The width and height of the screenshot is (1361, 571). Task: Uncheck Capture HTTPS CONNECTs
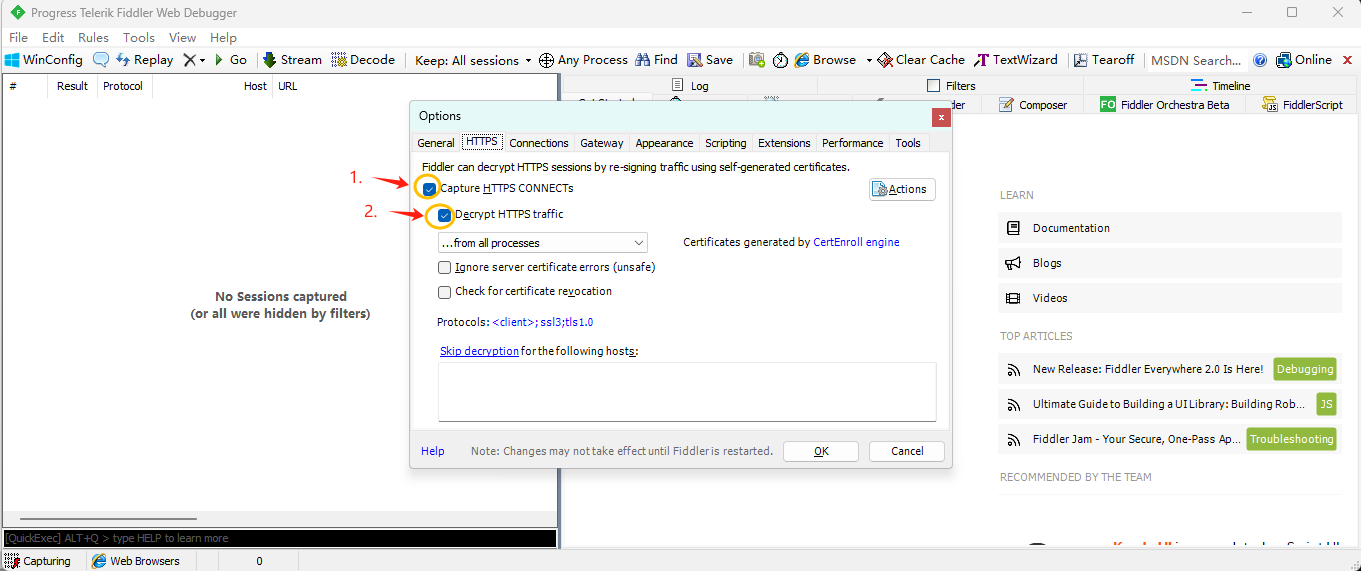click(x=430, y=188)
